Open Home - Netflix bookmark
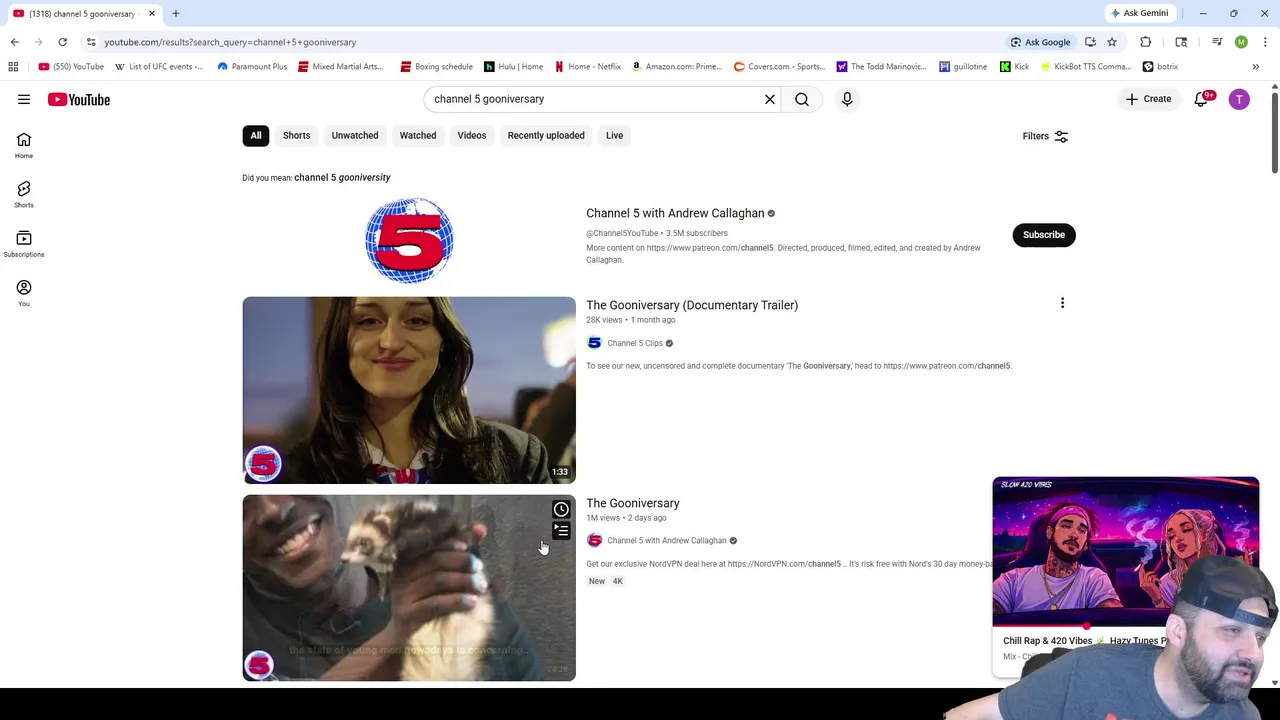Image resolution: width=1280 pixels, height=720 pixels. pos(588,67)
